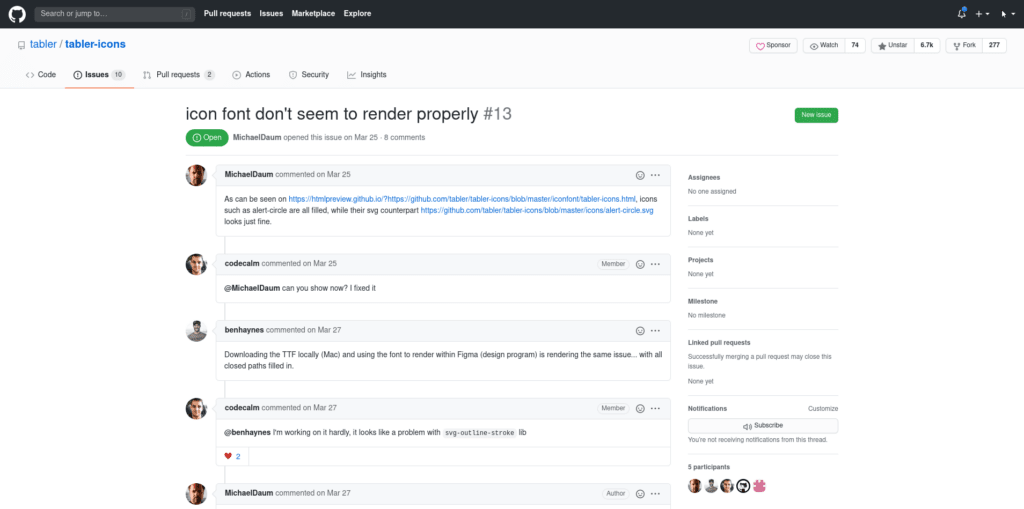
Task: Open @MichaelDaum mention in codecalm's comment
Action: 252,287
